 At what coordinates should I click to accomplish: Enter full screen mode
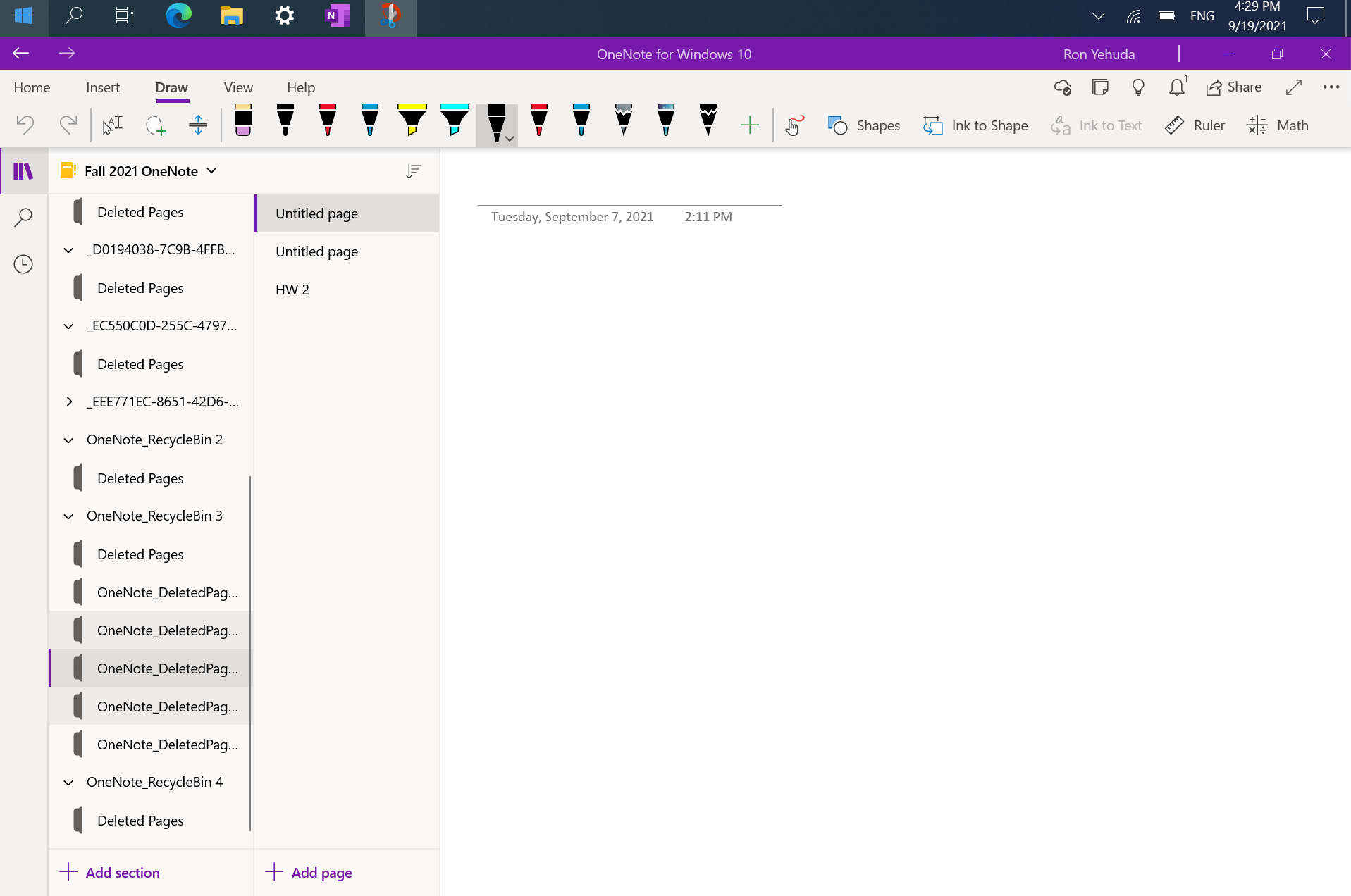pyautogui.click(x=1294, y=87)
